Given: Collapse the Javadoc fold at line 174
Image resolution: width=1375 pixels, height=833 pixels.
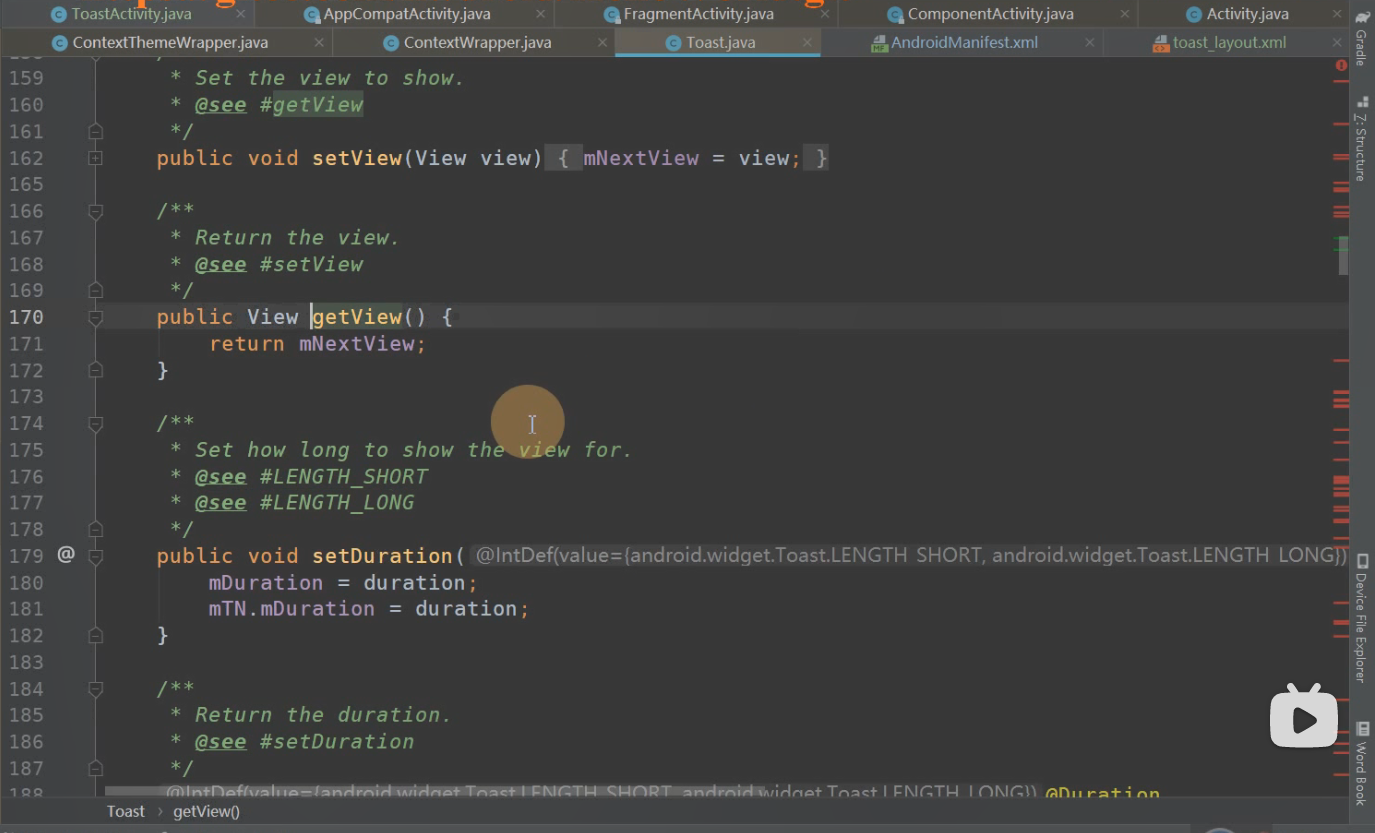Looking at the screenshot, I should click(x=95, y=423).
